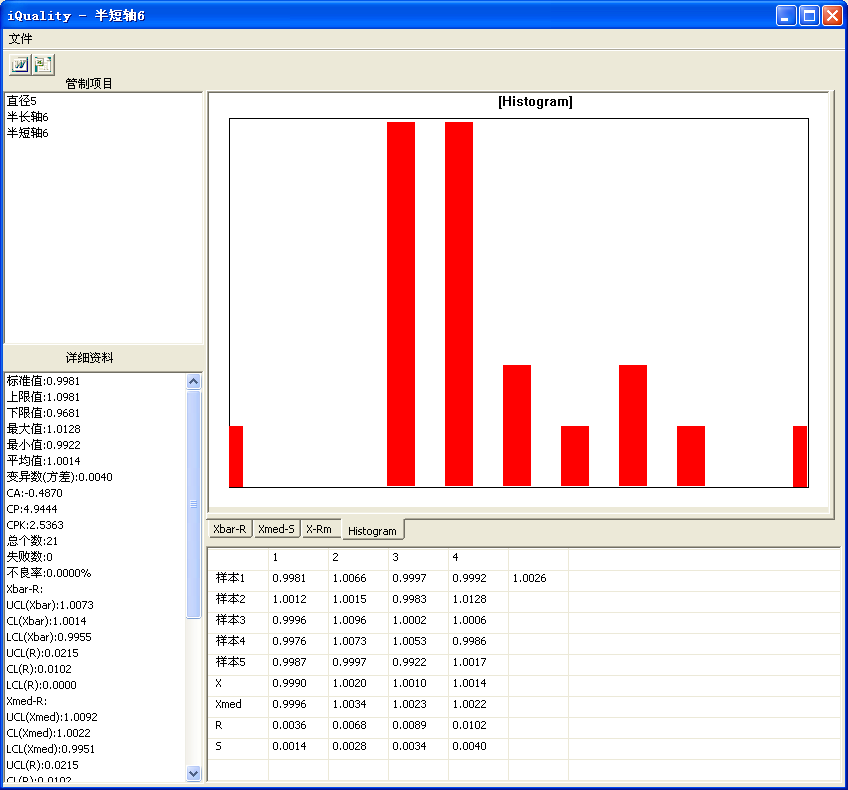This screenshot has width=848, height=790.
Task: Maximize the iQuality window
Action: [x=809, y=15]
